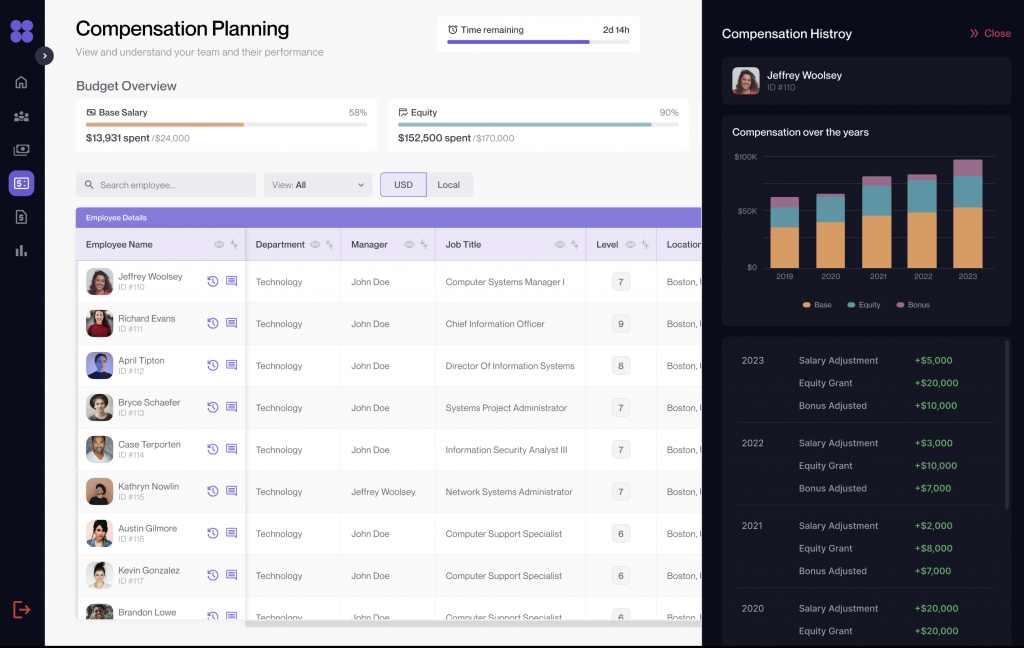The width and height of the screenshot is (1024, 648).
Task: Switch to the Local currency tab
Action: (x=448, y=184)
